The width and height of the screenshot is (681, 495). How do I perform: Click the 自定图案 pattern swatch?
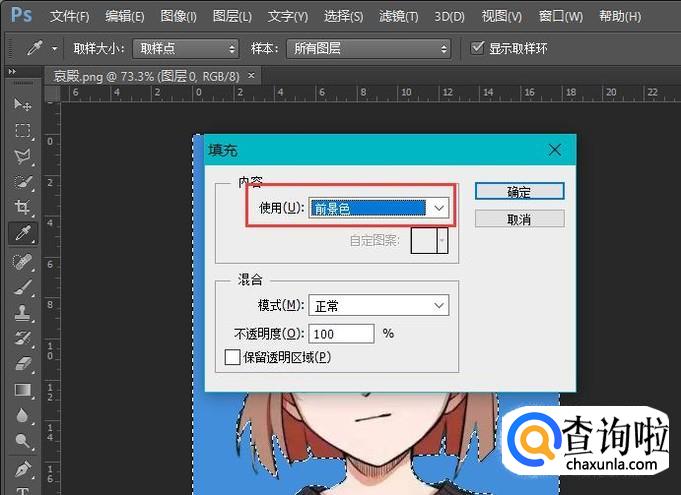[424, 241]
